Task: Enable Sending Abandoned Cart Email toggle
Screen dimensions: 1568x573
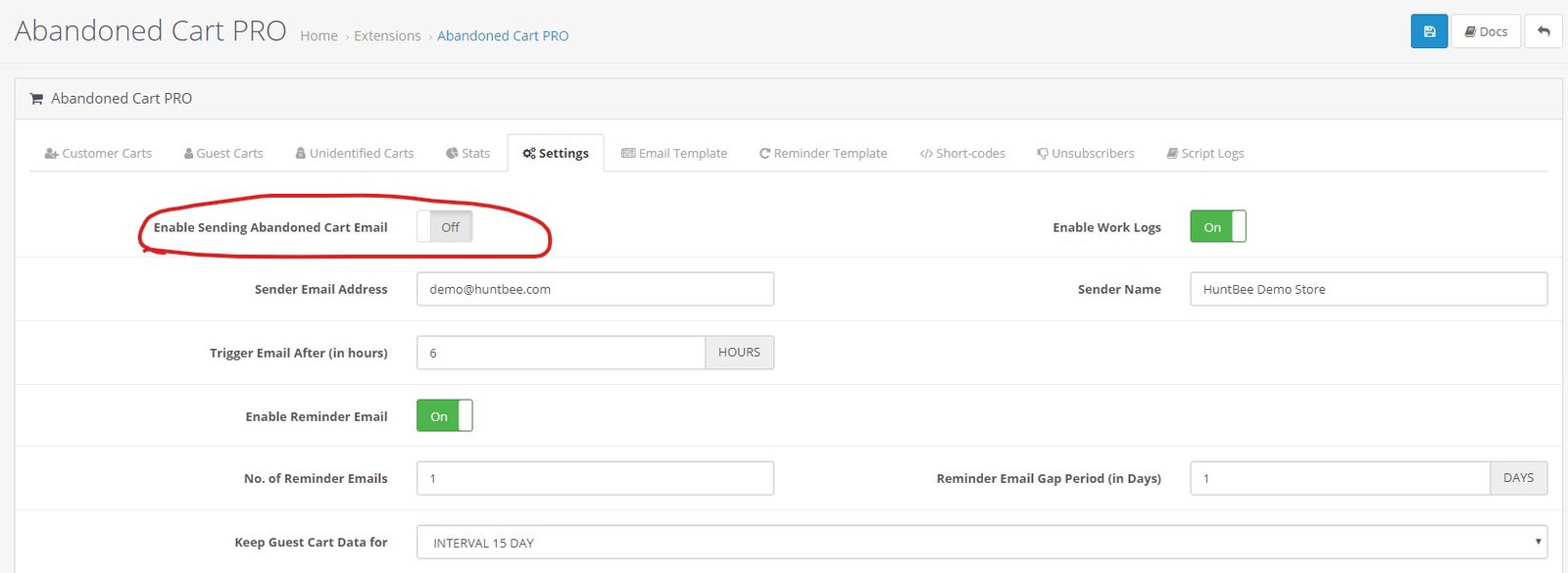Action: pyautogui.click(x=445, y=226)
